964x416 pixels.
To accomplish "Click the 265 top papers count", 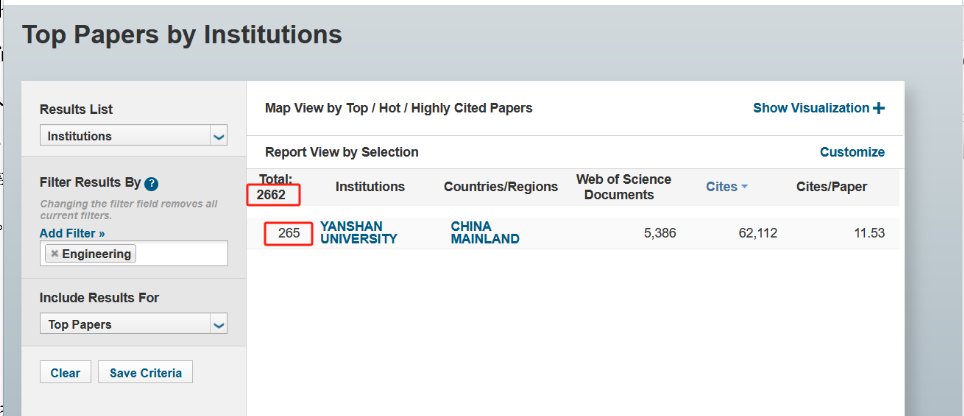I will pos(289,233).
